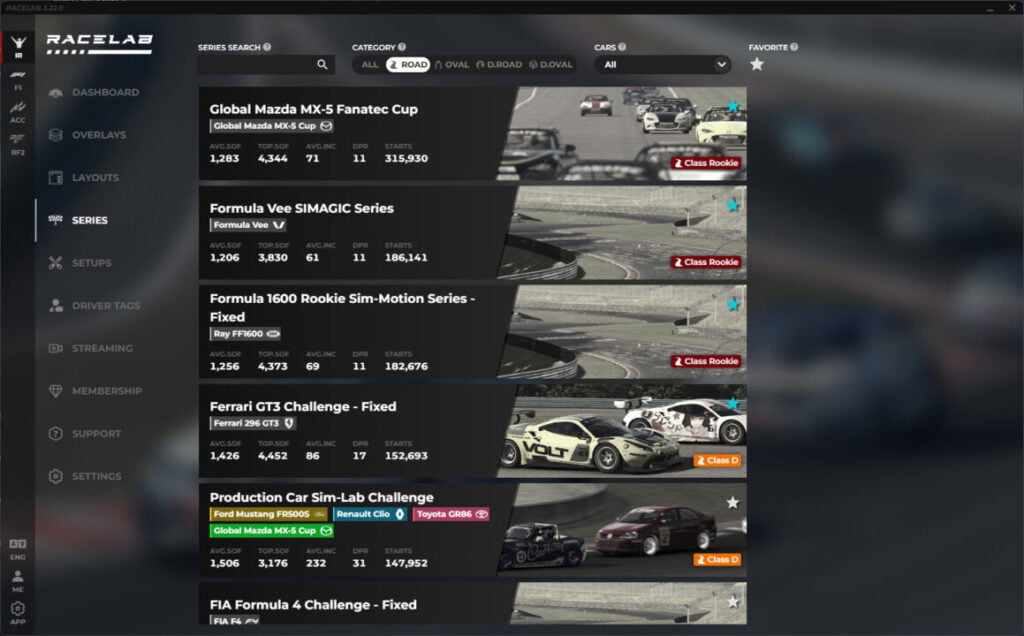The image size is (1024, 636).
Task: Click the Series Search help icon
Action: click(x=267, y=47)
